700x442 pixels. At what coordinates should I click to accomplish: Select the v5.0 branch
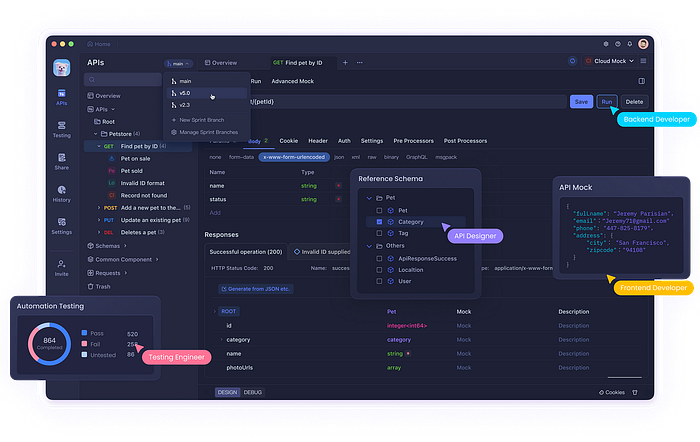(x=207, y=93)
